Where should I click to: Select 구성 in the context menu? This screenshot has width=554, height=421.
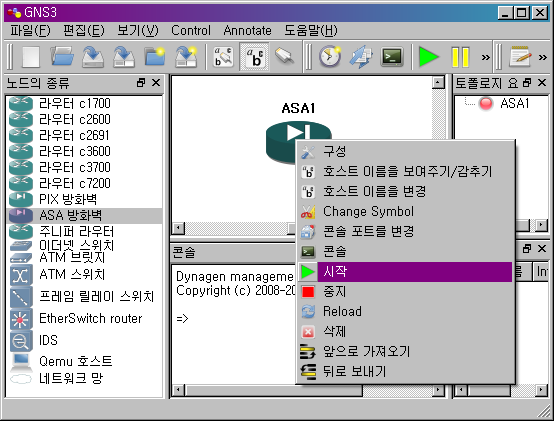pos(405,152)
